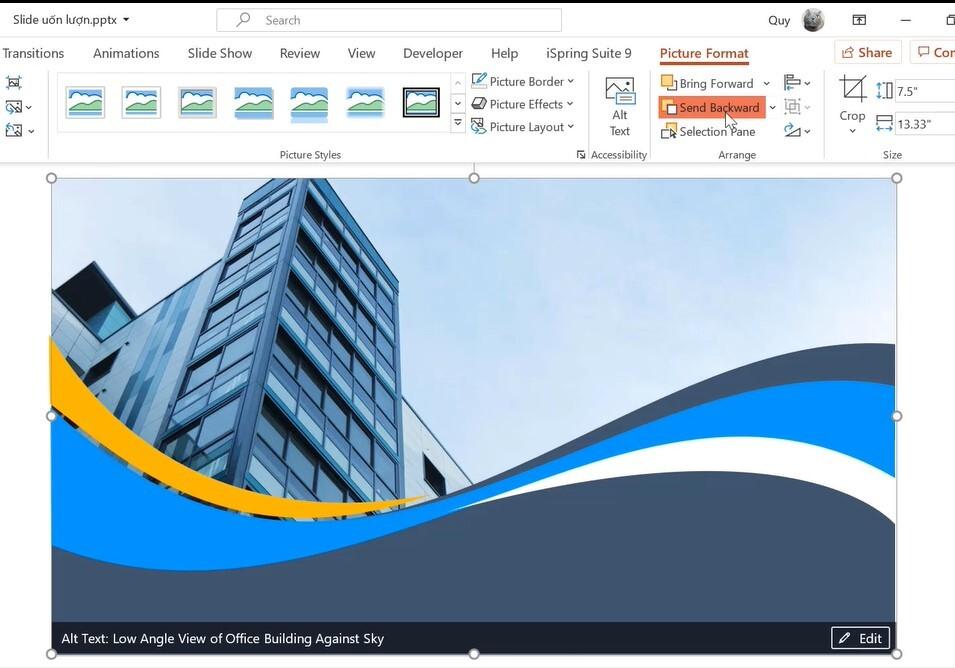Switch to iSpring Suite 9 tab
The height and width of the screenshot is (668, 955).
click(x=588, y=54)
